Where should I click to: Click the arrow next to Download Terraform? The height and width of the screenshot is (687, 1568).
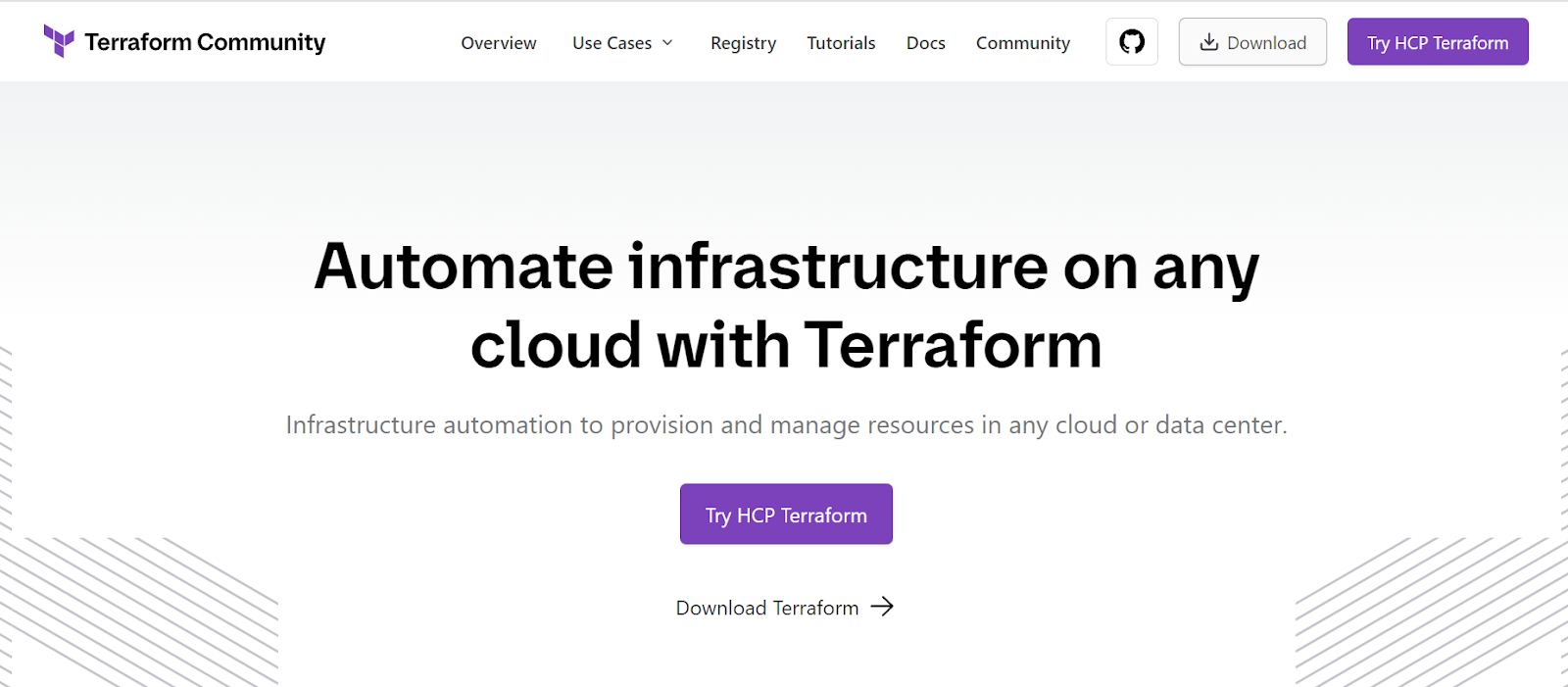882,607
